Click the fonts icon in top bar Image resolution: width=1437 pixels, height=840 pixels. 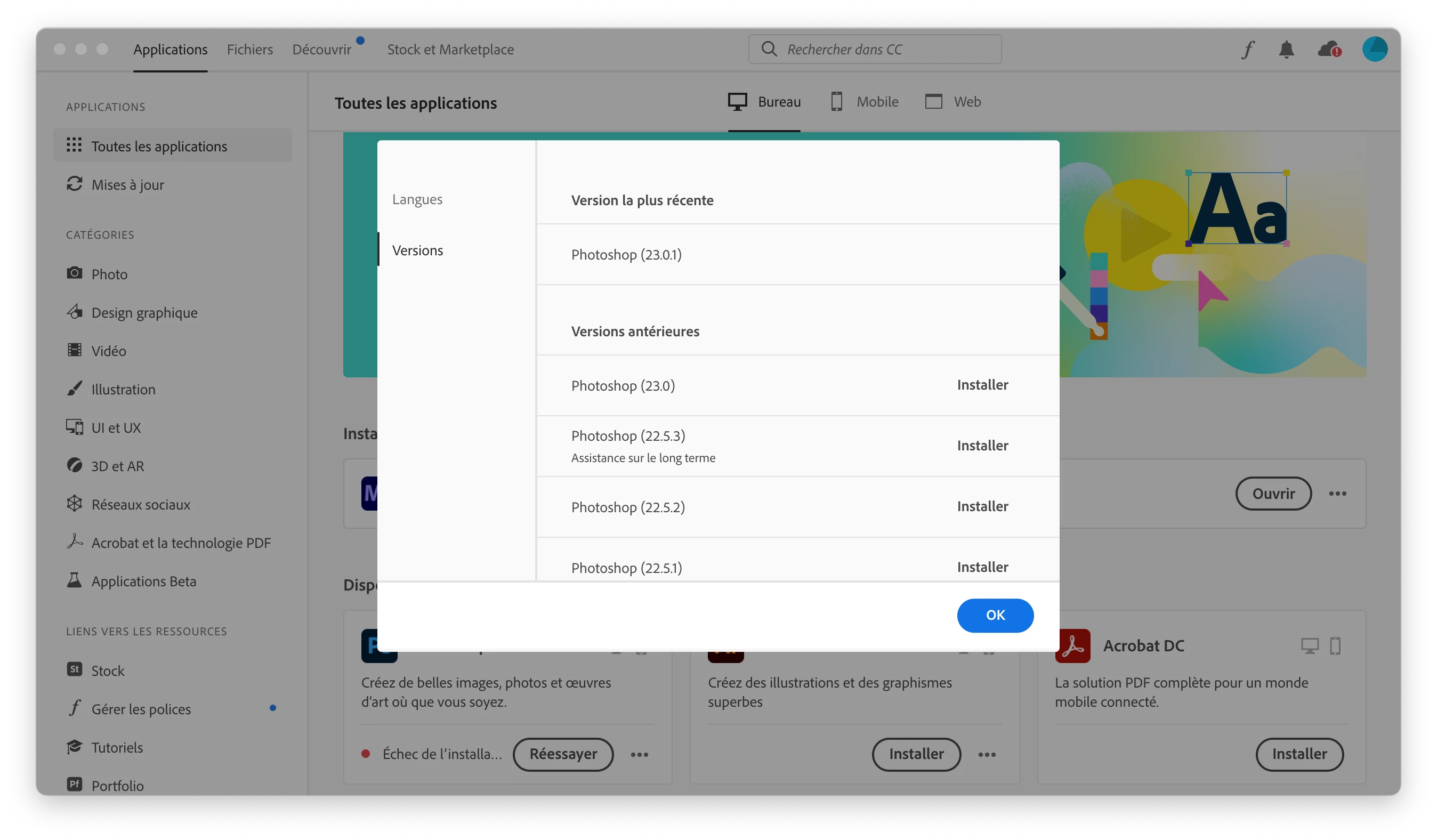point(1247,50)
